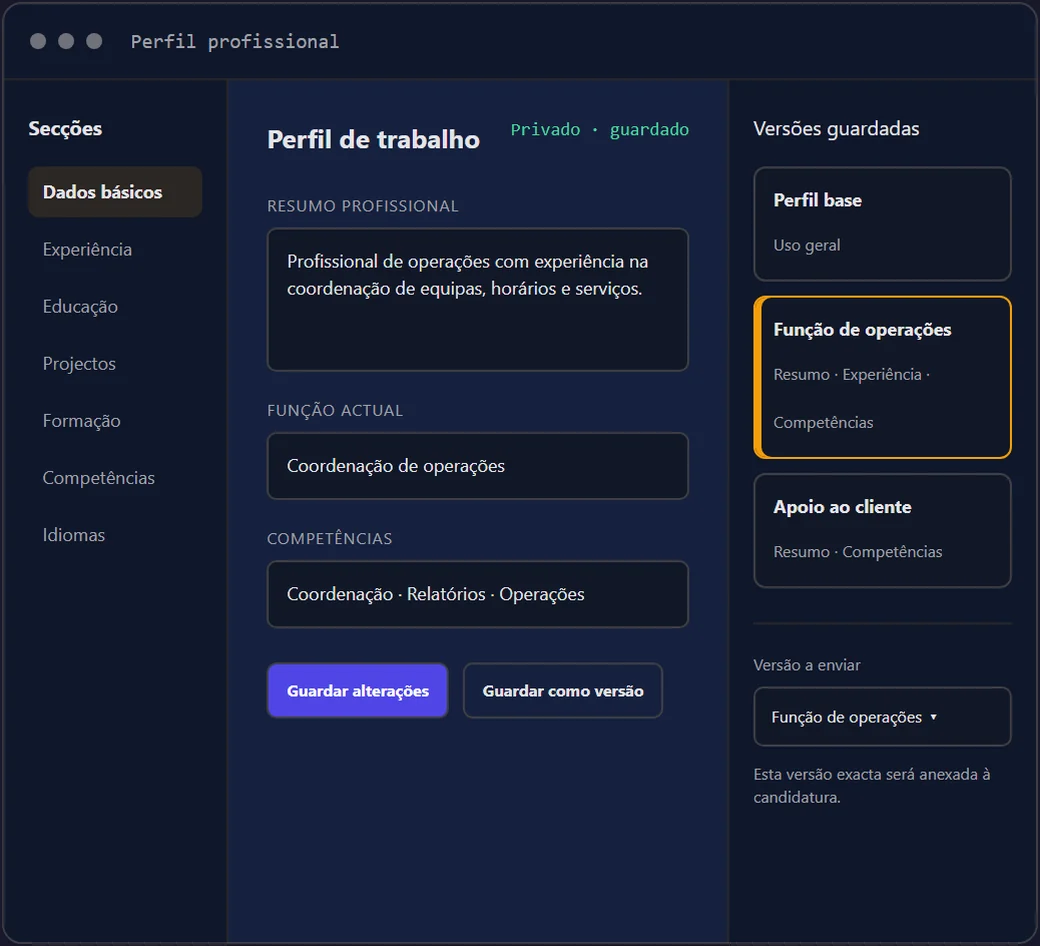Viewport: 1040px width, 946px height.
Task: Click the note about versão exacta anexada
Action: pos(872,785)
